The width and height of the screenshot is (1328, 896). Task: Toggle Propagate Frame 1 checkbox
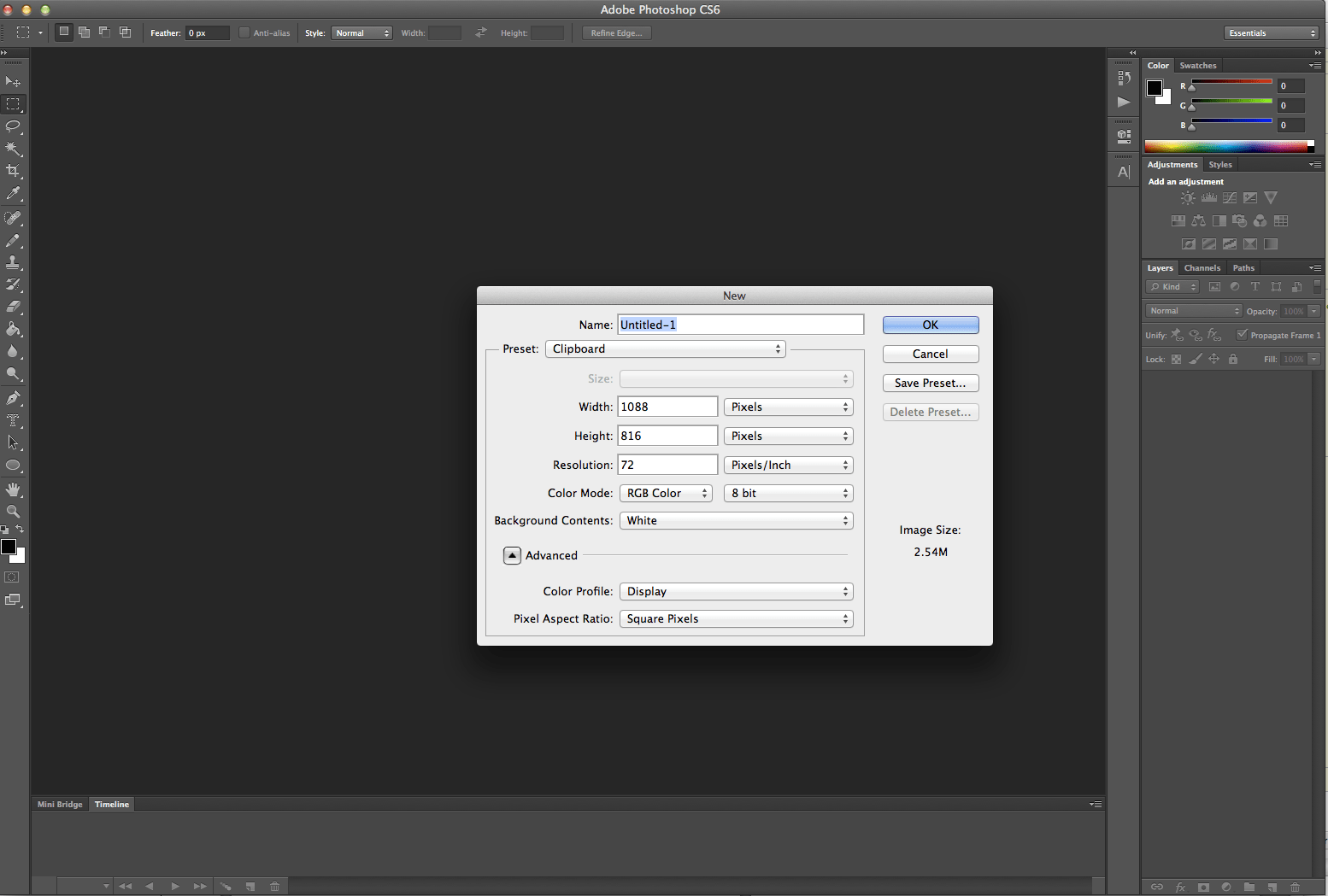(x=1242, y=335)
